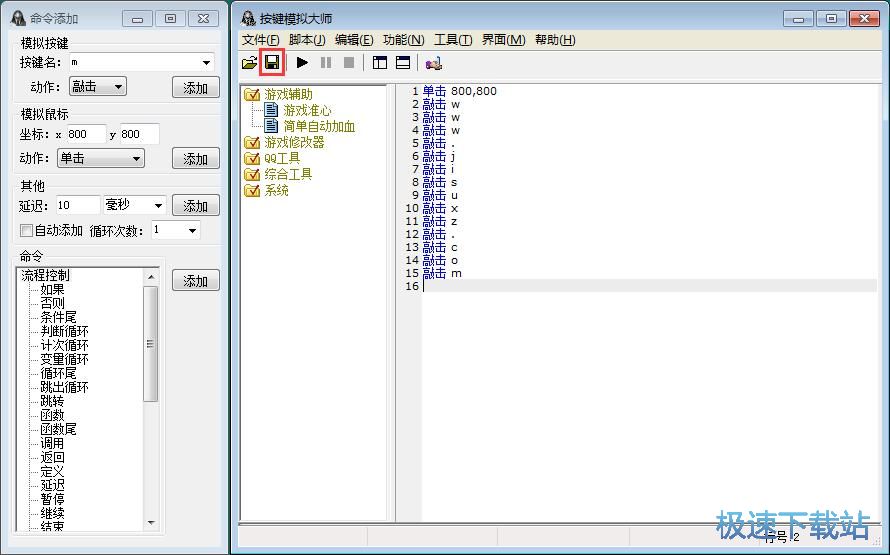Select 跳转 command in list

pos(52,401)
